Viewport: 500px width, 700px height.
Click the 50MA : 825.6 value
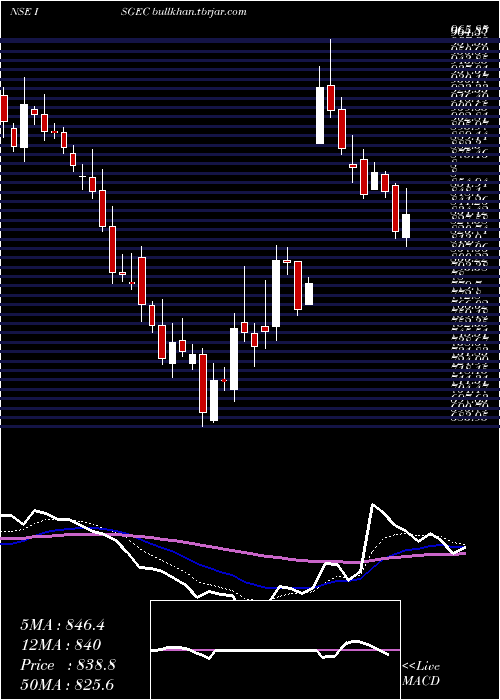pos(67,685)
